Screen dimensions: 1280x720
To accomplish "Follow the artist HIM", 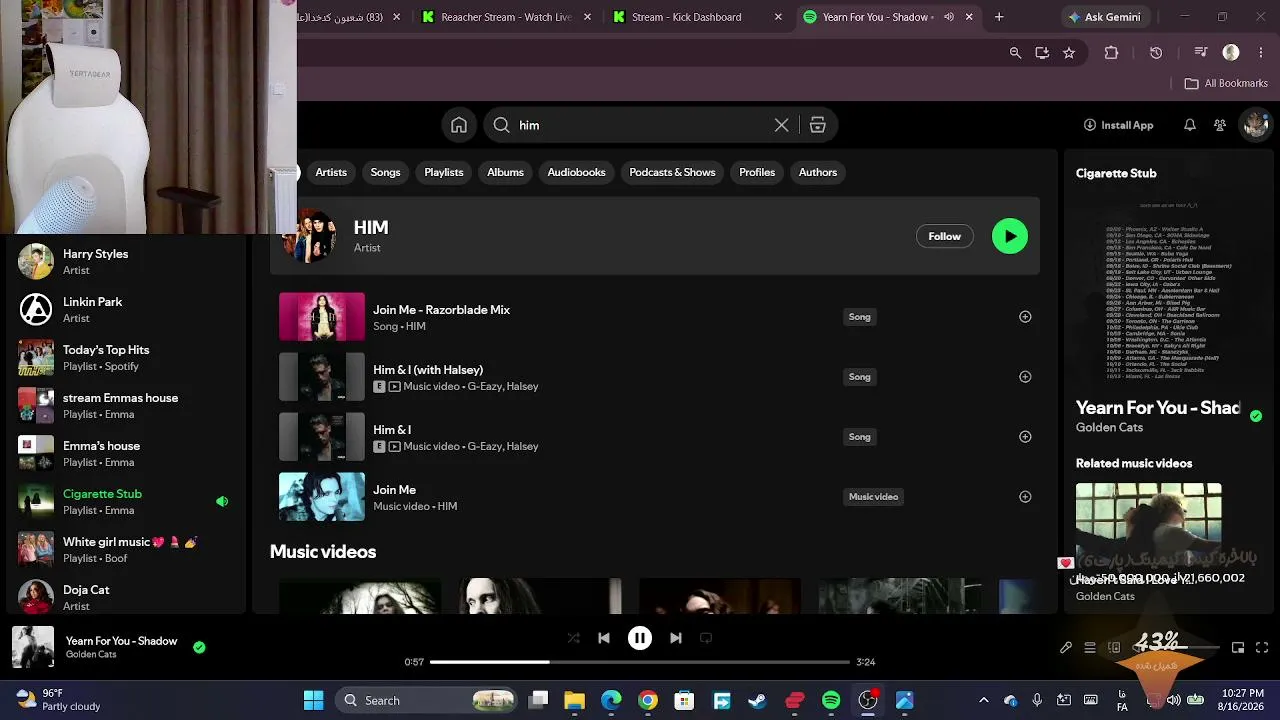I will (944, 236).
